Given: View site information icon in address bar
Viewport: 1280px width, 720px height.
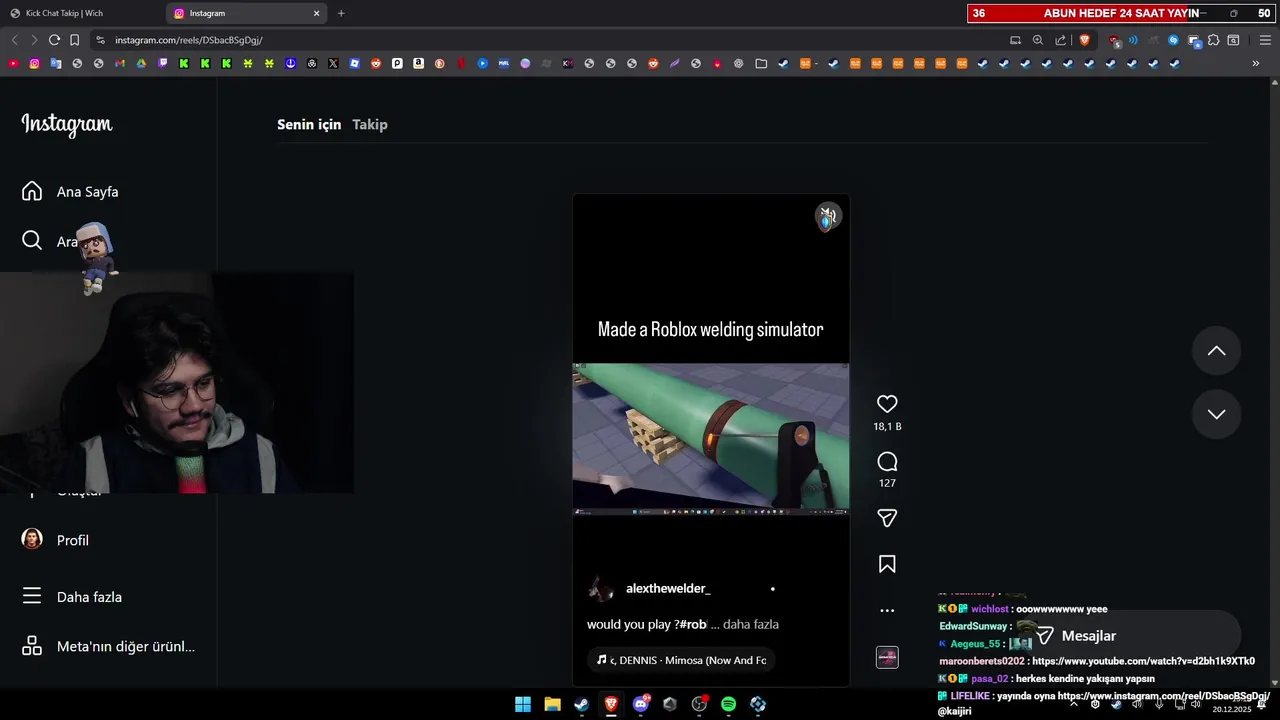Looking at the screenshot, I should [100, 40].
